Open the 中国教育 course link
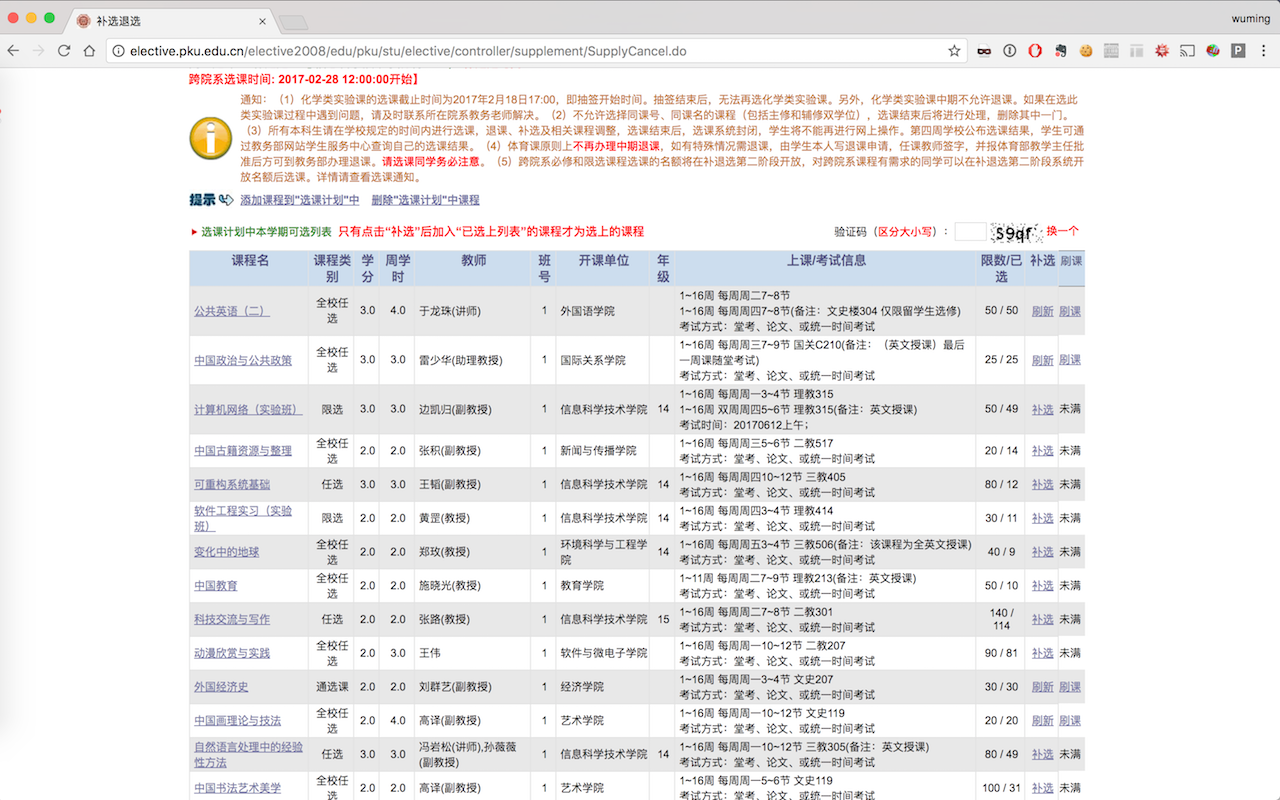The image size is (1280, 800). tap(216, 586)
